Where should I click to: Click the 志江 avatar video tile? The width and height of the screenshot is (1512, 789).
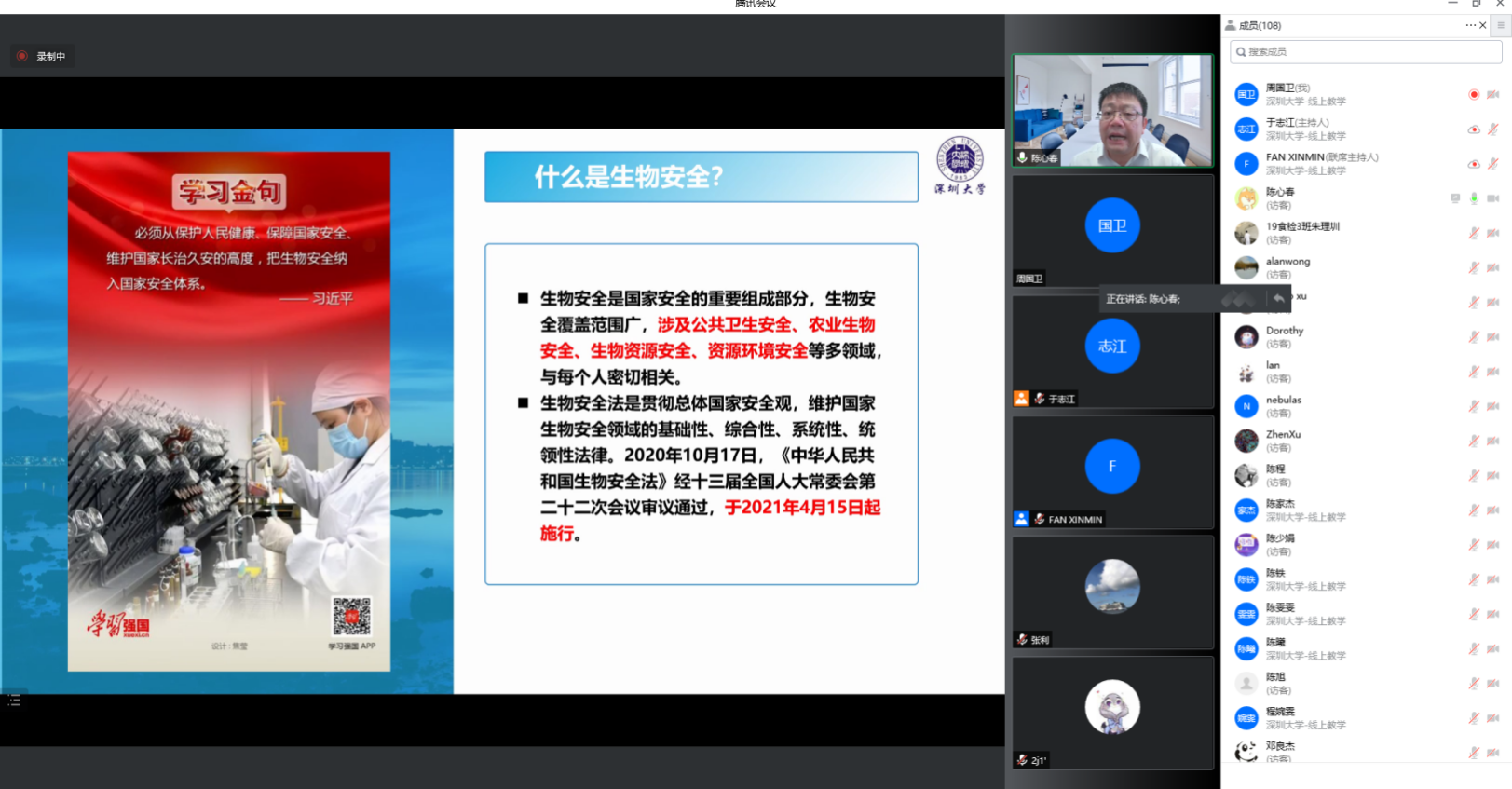[1112, 347]
